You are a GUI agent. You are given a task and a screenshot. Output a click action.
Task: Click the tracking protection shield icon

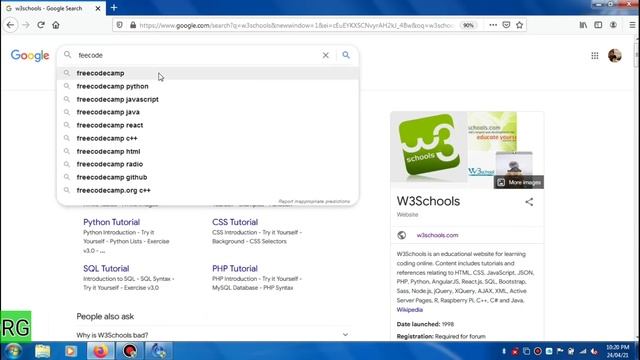[x=120, y=25]
